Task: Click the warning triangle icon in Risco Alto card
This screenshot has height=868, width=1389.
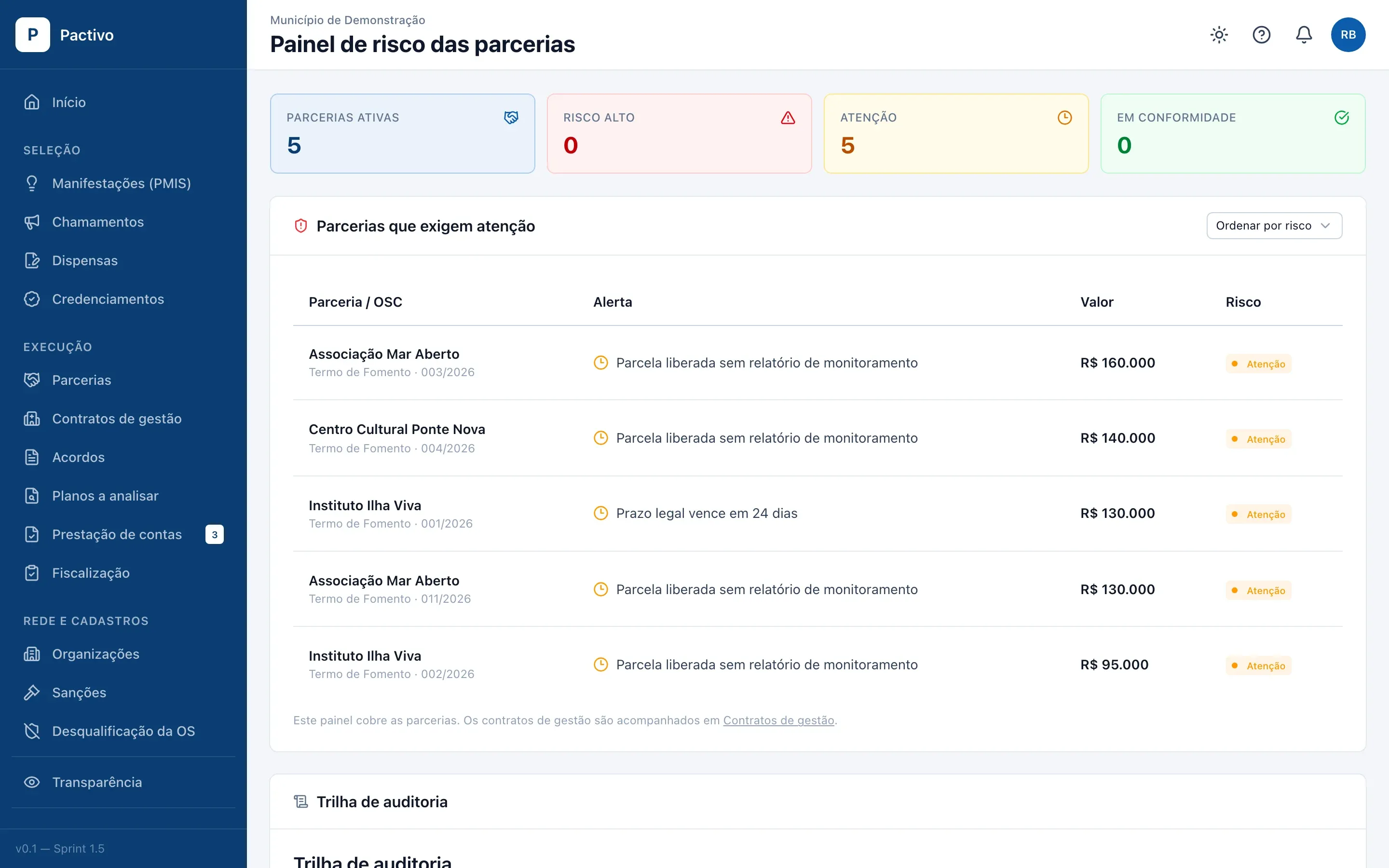Action: click(x=788, y=118)
